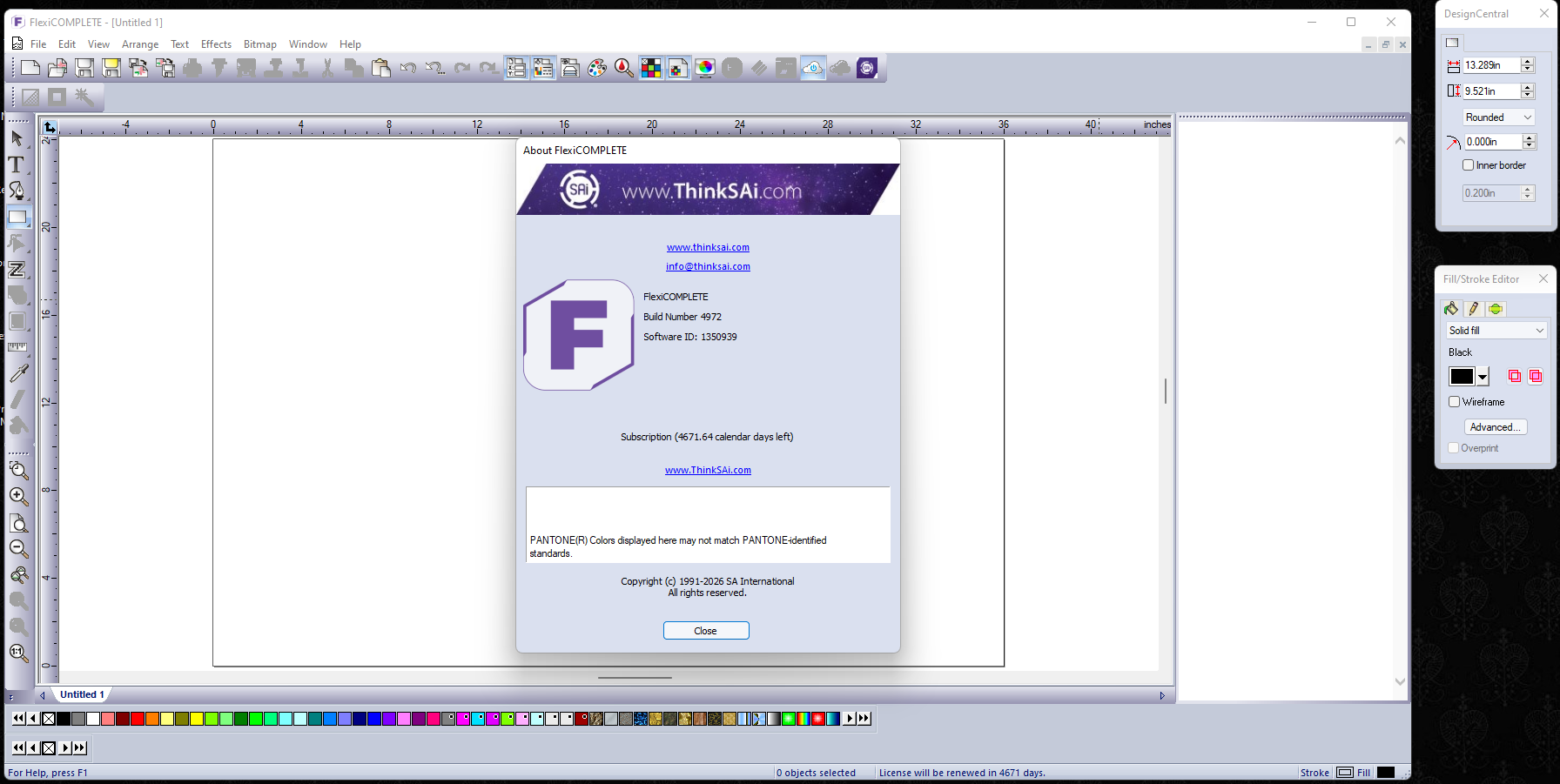
Task: Click the Paste clipboard icon
Action: (x=381, y=68)
